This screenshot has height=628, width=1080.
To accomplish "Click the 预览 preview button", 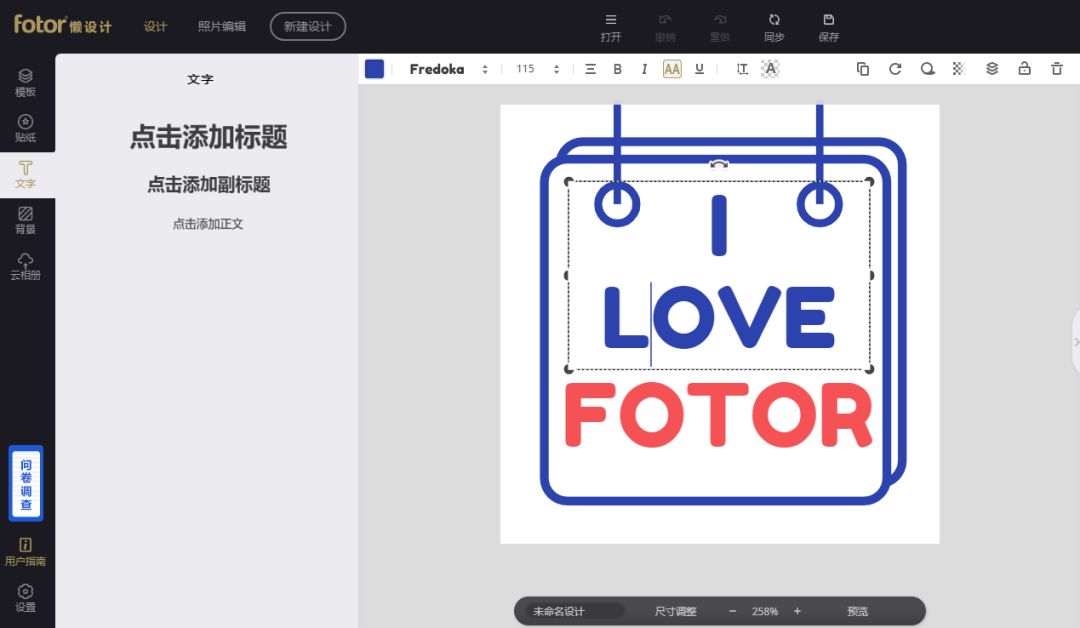I will 858,611.
